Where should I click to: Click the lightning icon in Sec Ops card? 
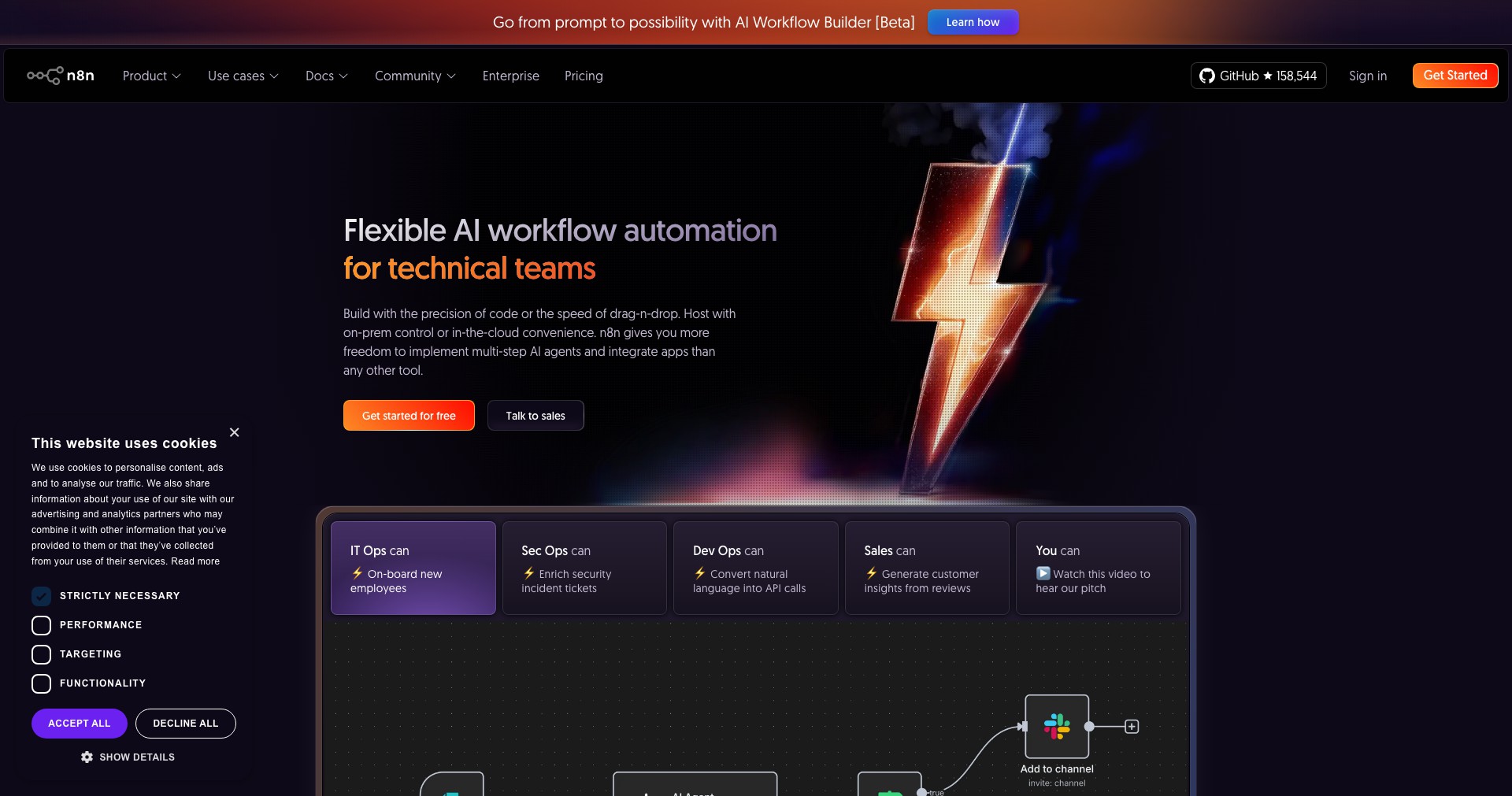[529, 573]
